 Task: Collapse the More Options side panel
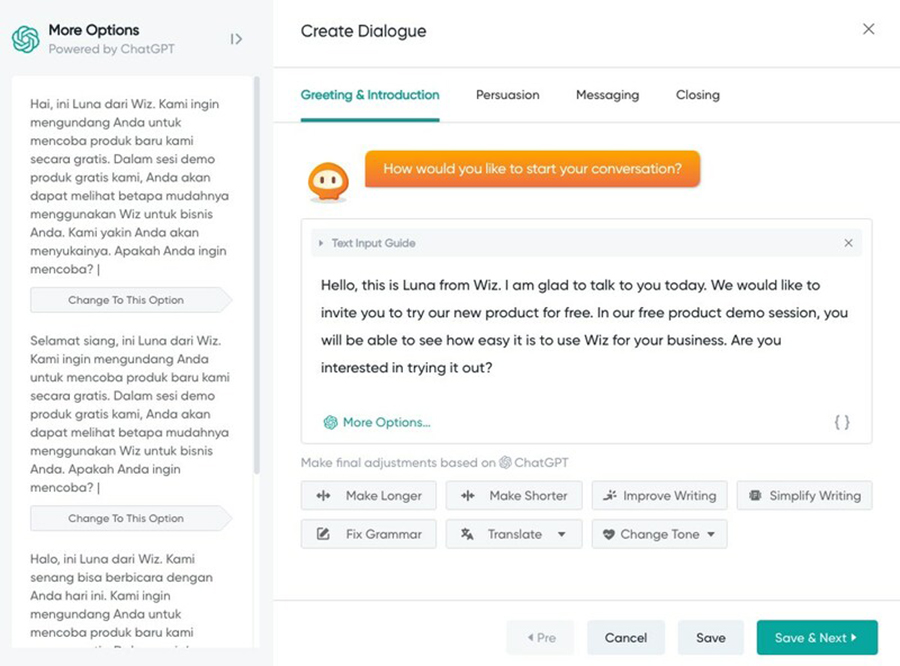(x=236, y=39)
